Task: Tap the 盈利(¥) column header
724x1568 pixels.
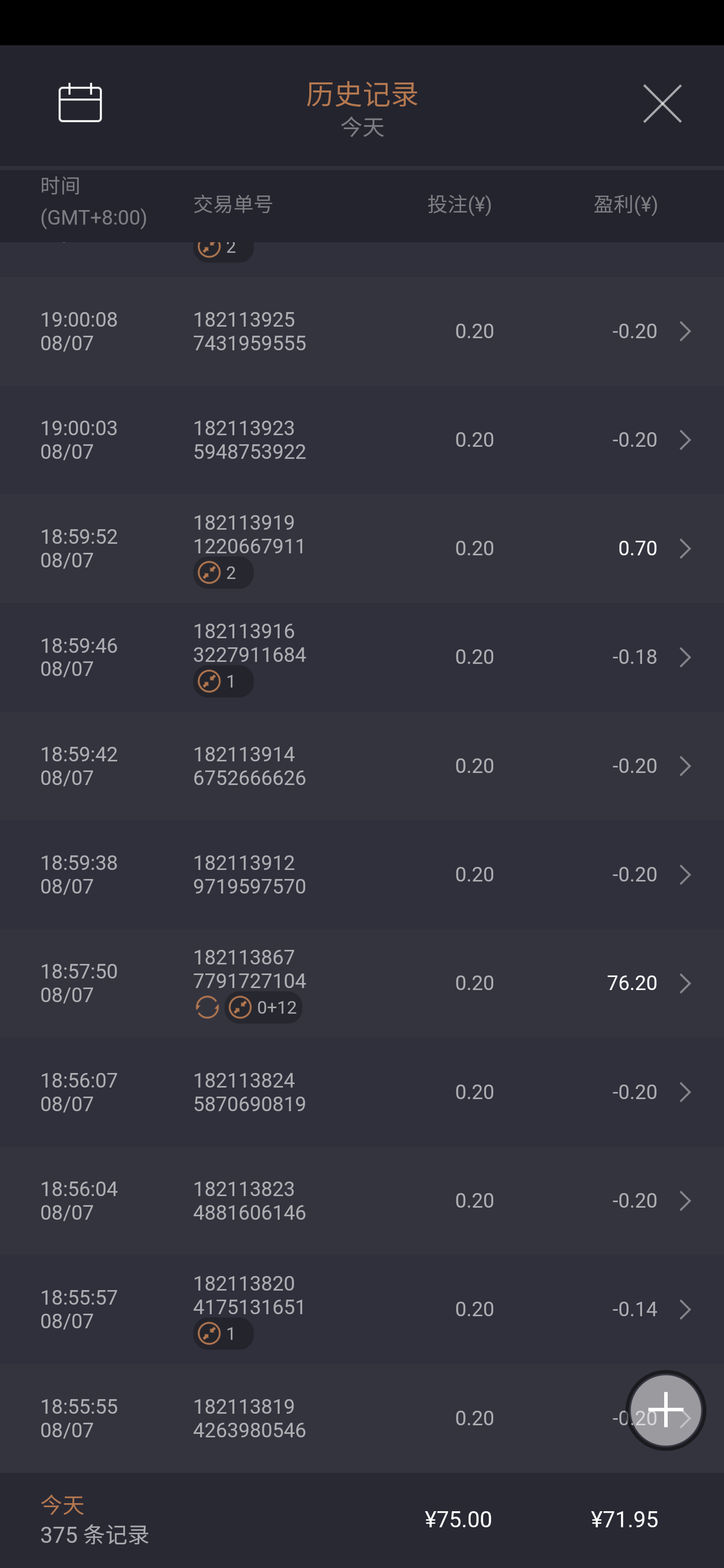Action: click(625, 205)
